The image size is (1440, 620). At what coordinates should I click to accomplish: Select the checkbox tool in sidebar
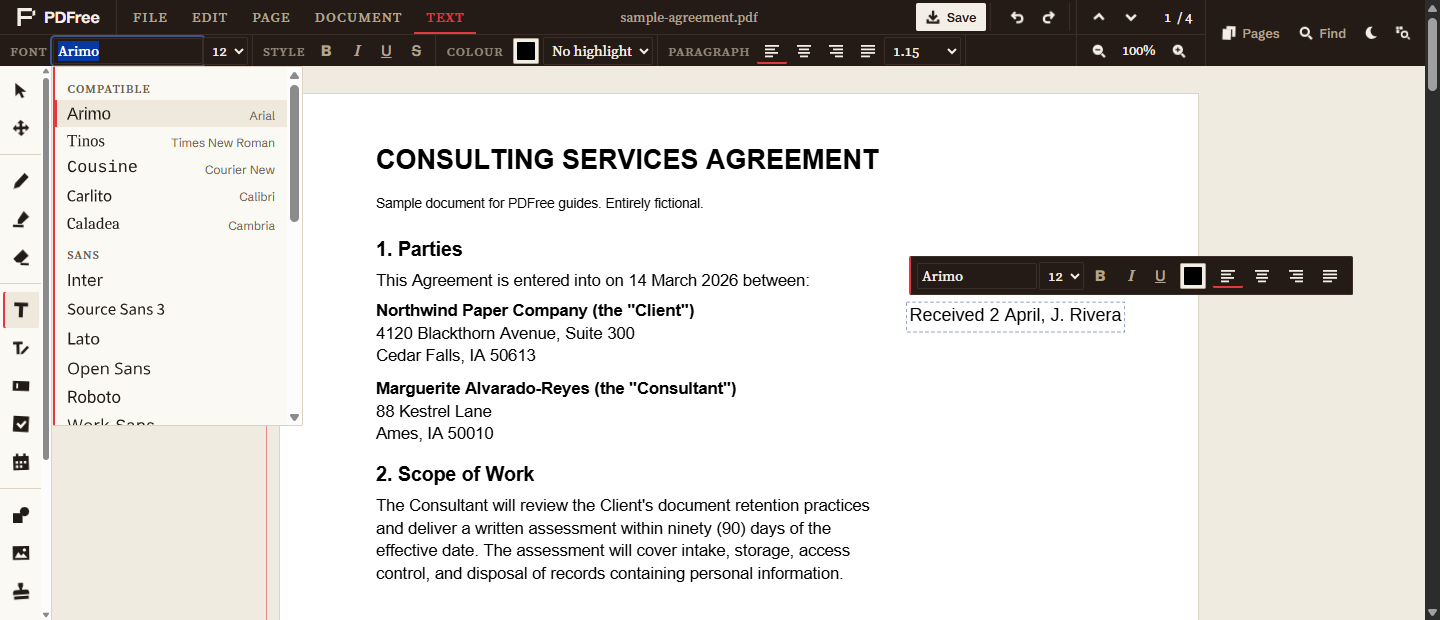(21, 424)
